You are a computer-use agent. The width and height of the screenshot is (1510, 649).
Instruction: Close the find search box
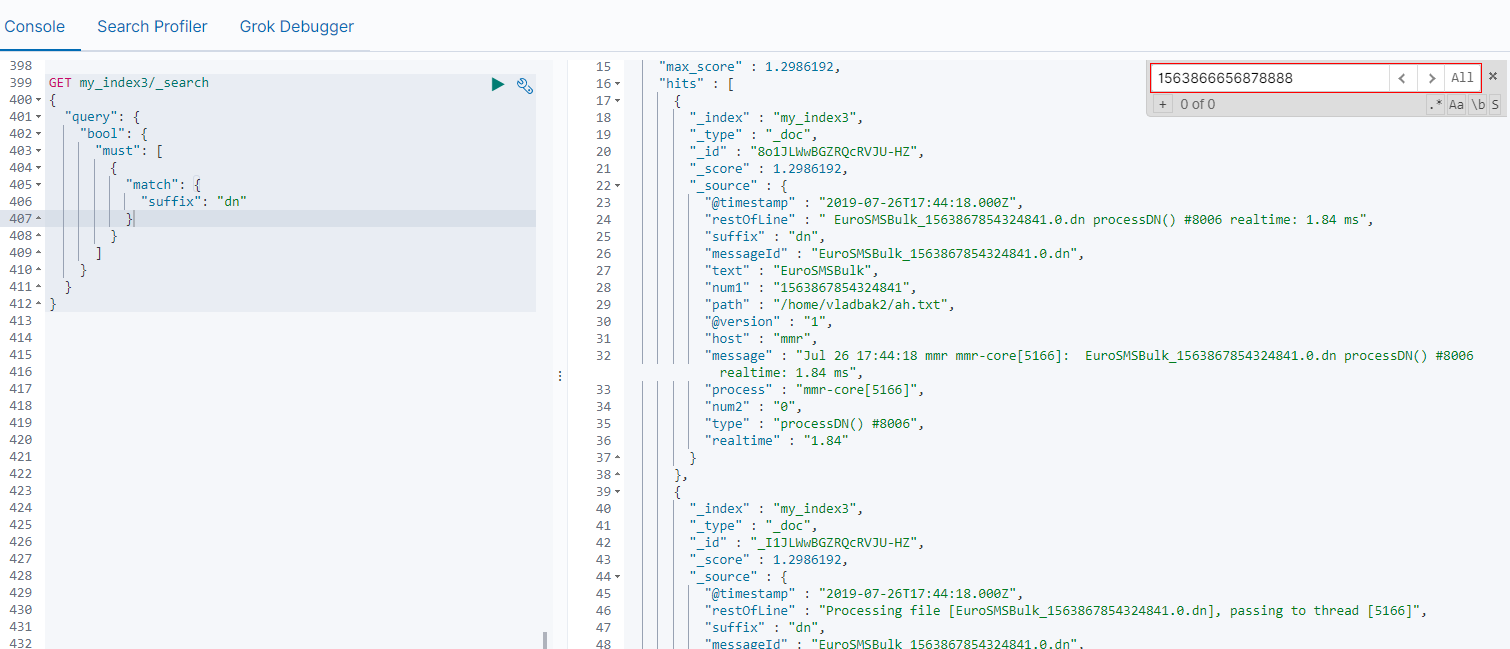[x=1493, y=77]
